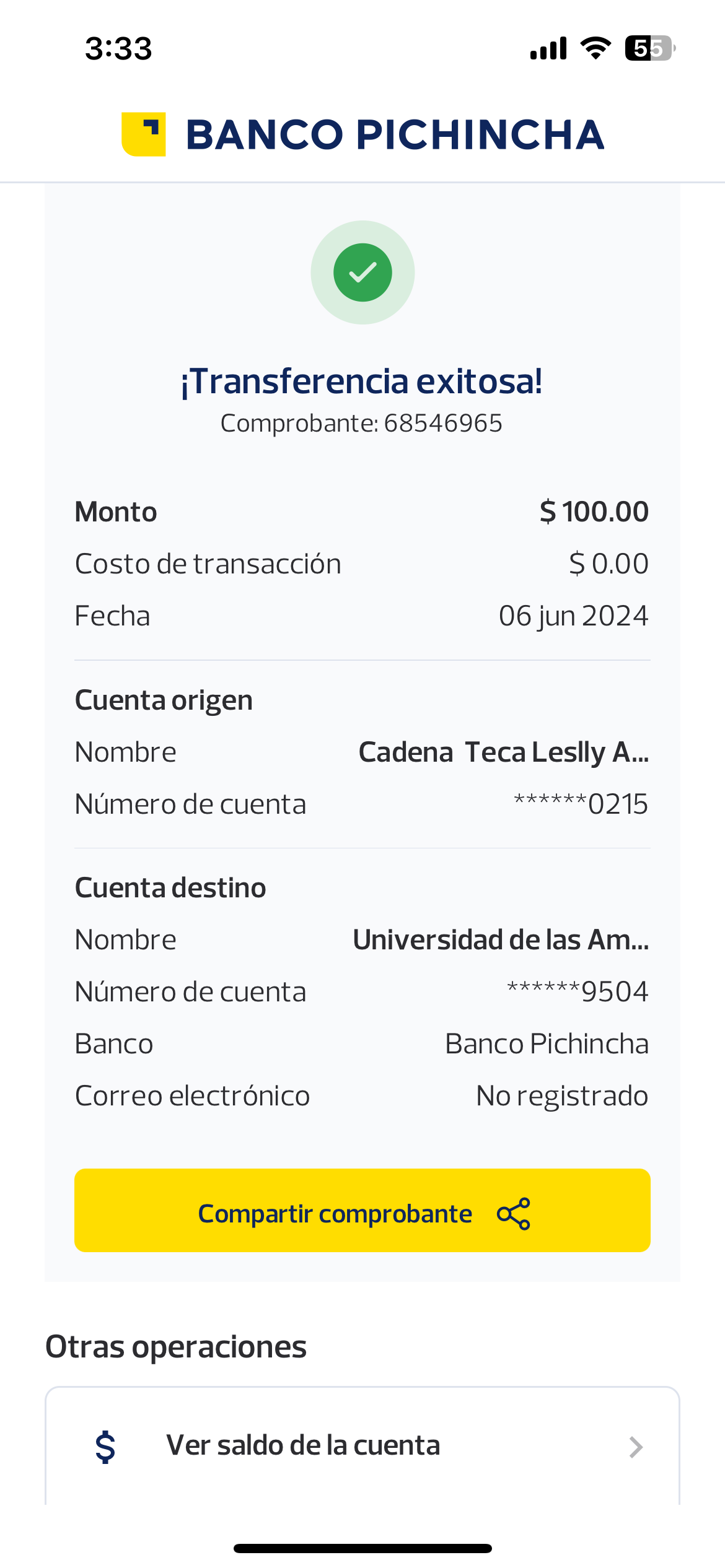Screen dimensions: 725x1568
Task: Tap the BANCO PICHINCHA header title
Action: tap(395, 135)
